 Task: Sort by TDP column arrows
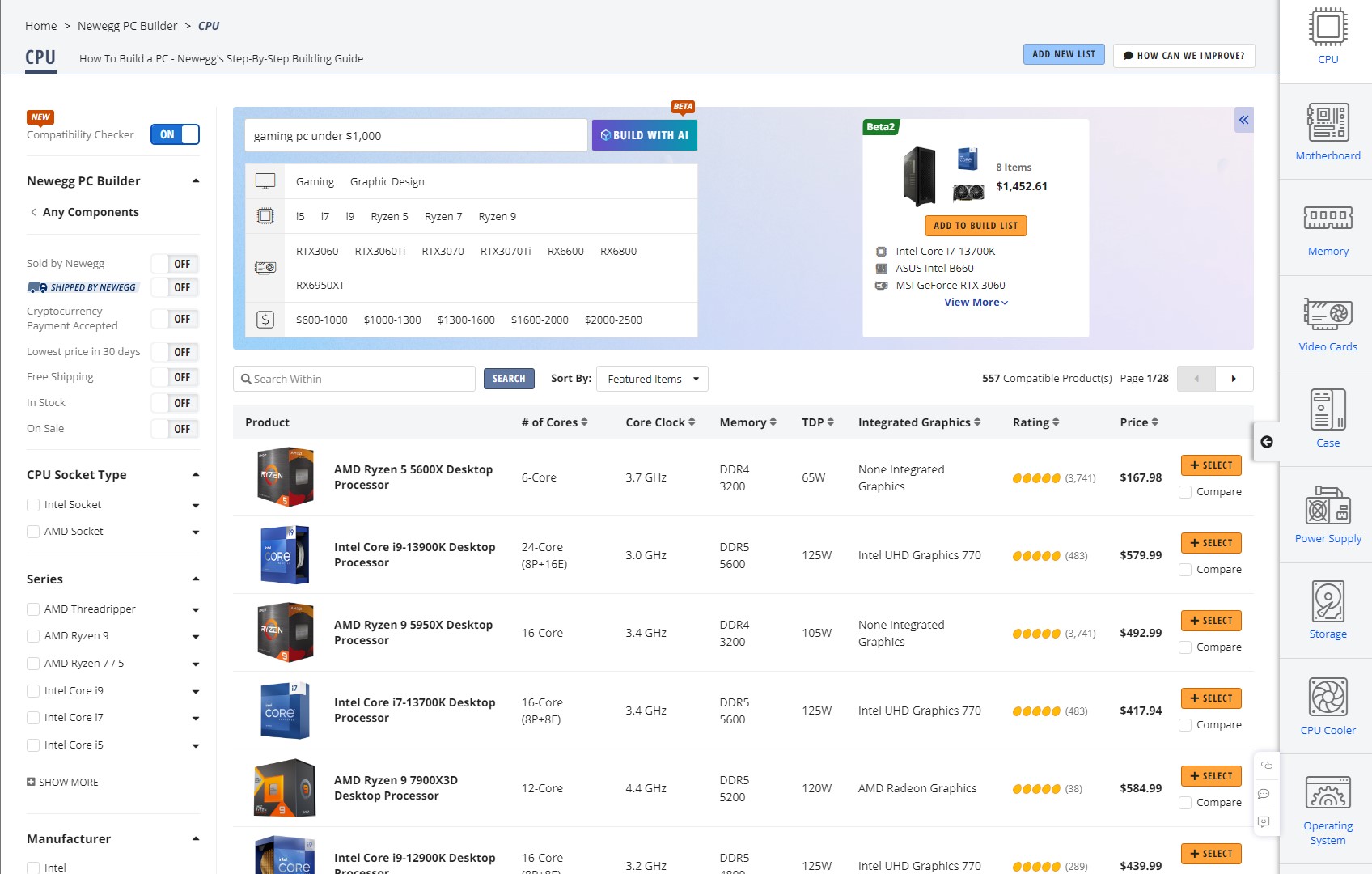coord(830,422)
